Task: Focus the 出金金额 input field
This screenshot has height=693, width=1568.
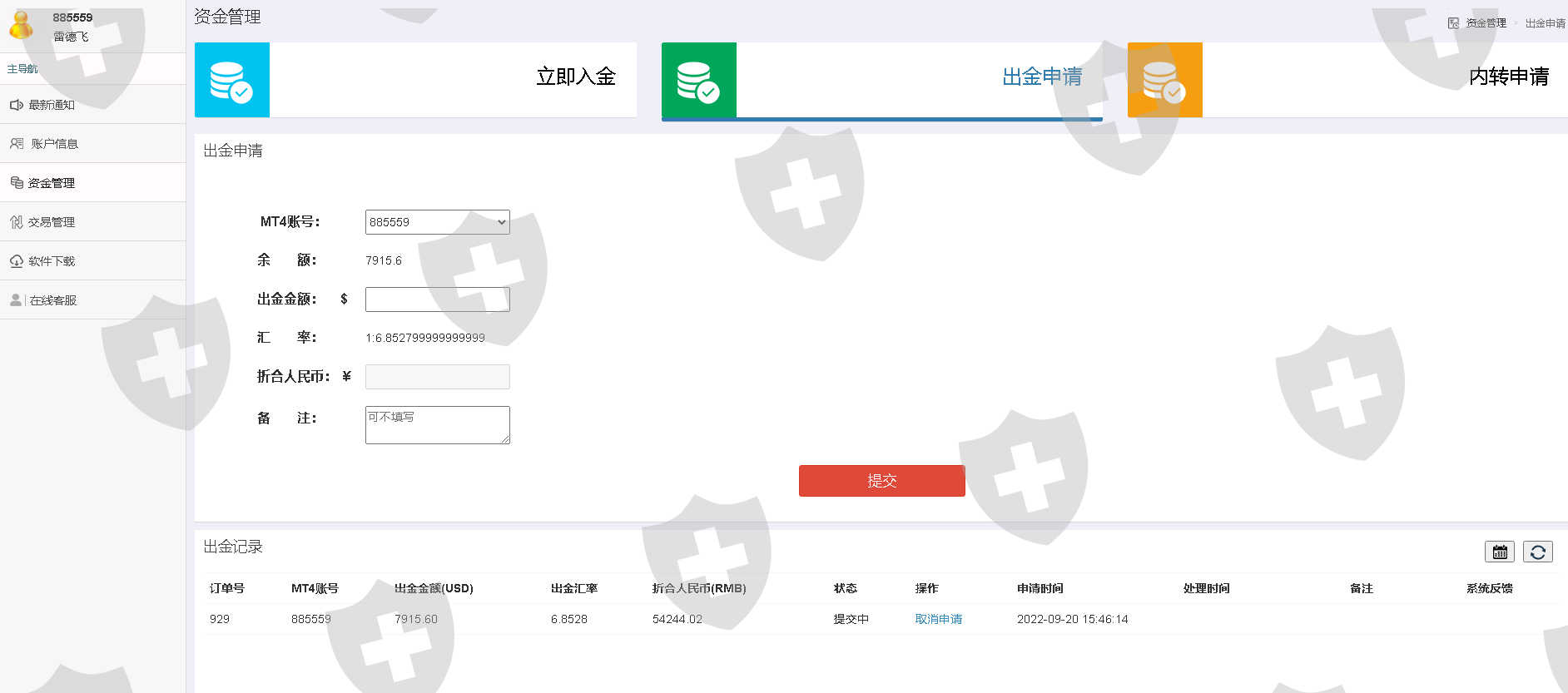Action: click(437, 299)
